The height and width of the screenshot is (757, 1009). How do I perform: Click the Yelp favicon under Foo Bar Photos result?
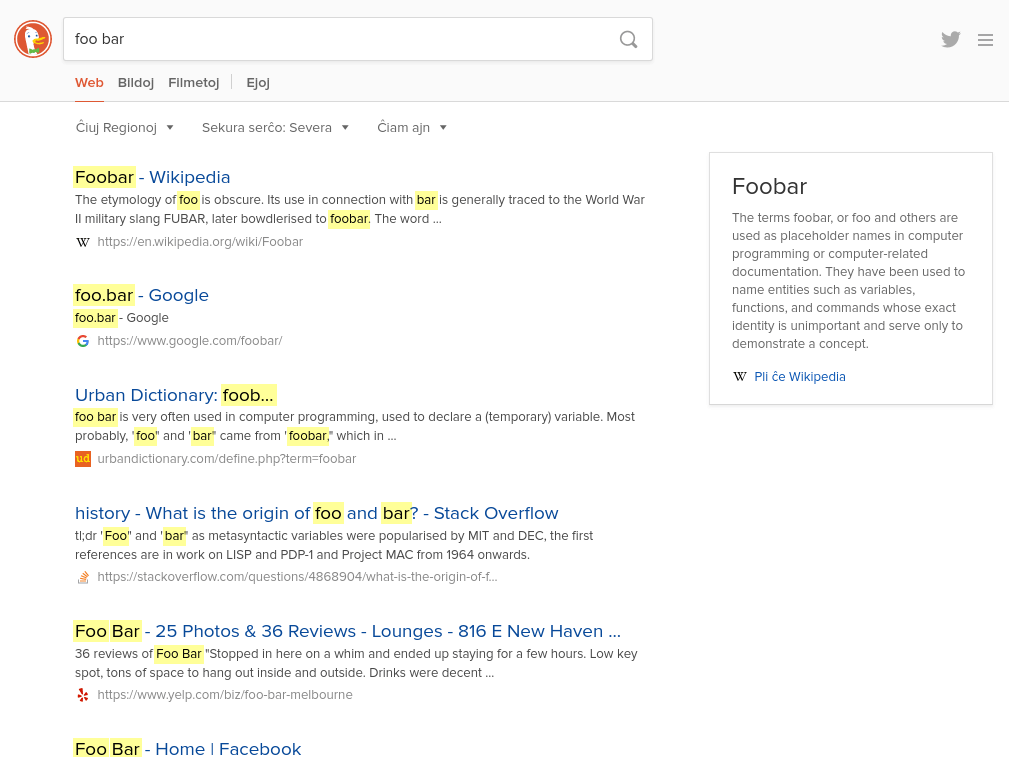83,695
